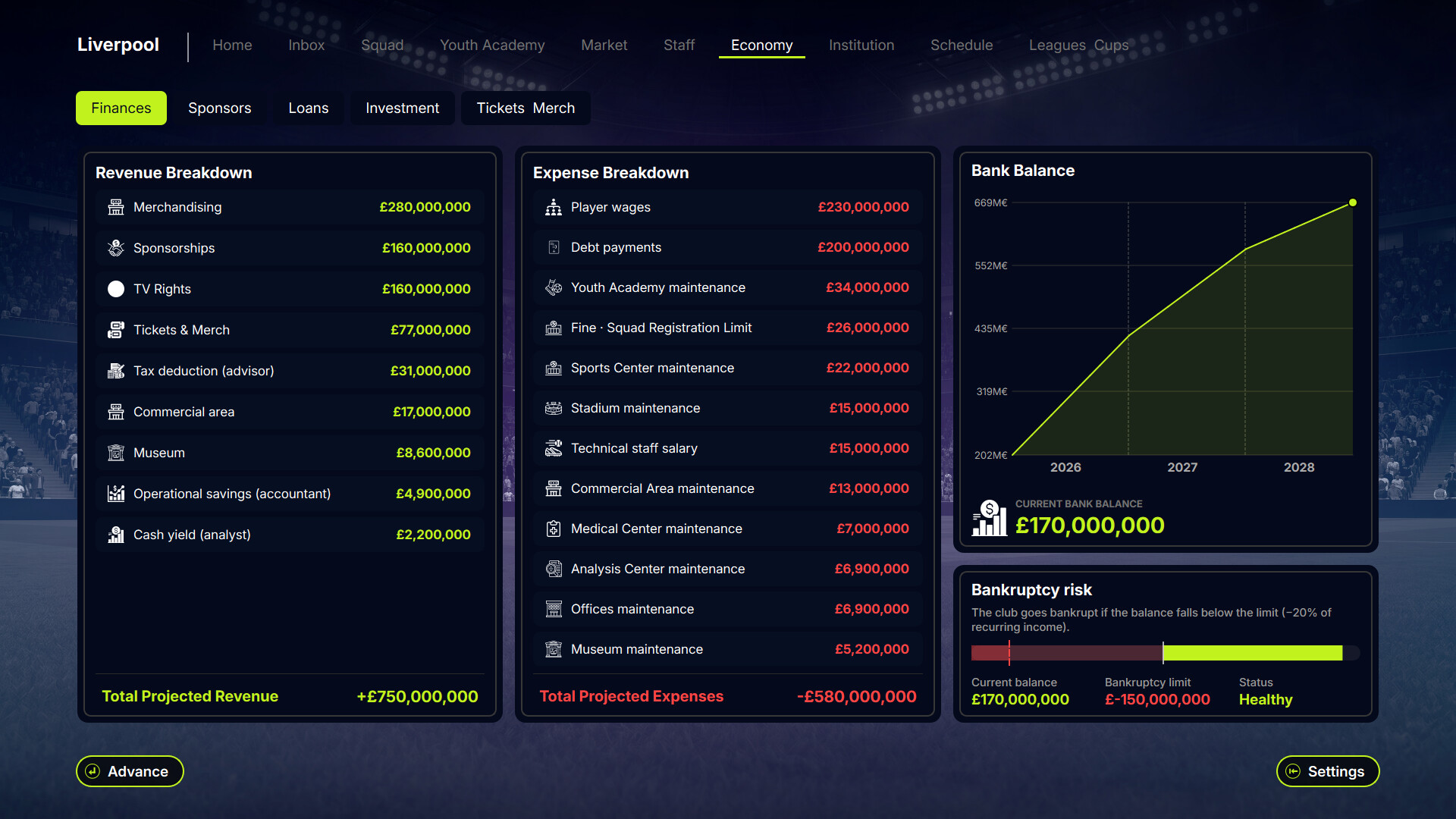Click the bank balance chart endpoint dot
This screenshot has width=1456, height=819.
[x=1352, y=202]
